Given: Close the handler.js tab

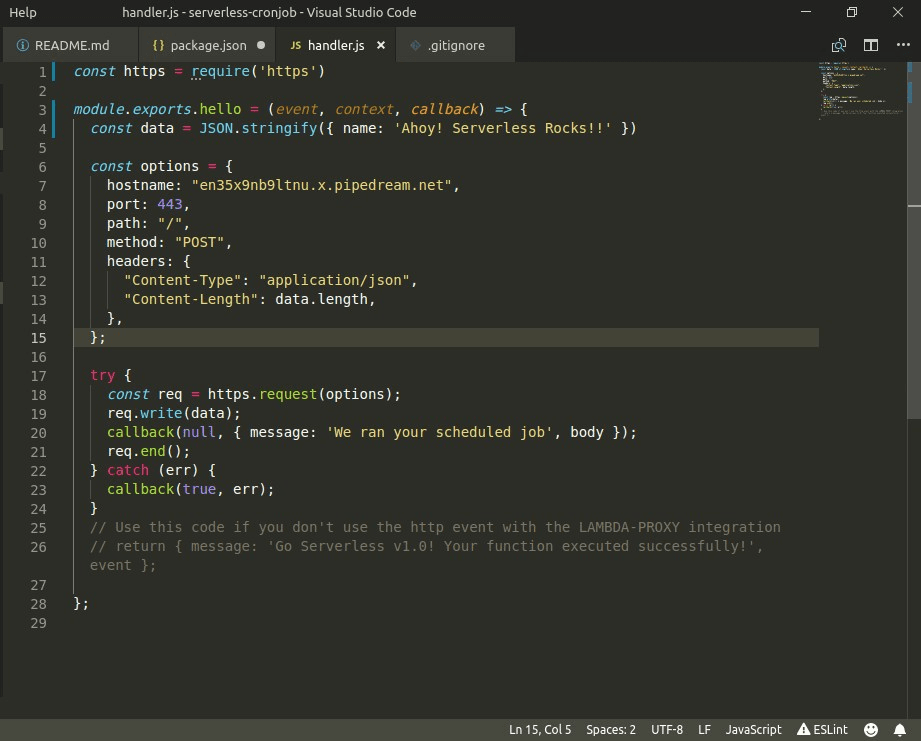Looking at the screenshot, I should [380, 45].
